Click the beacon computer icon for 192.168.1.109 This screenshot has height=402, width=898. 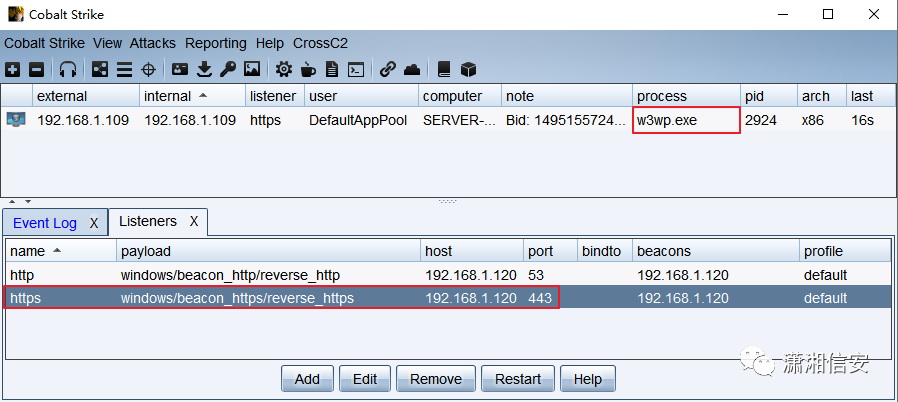(x=16, y=120)
